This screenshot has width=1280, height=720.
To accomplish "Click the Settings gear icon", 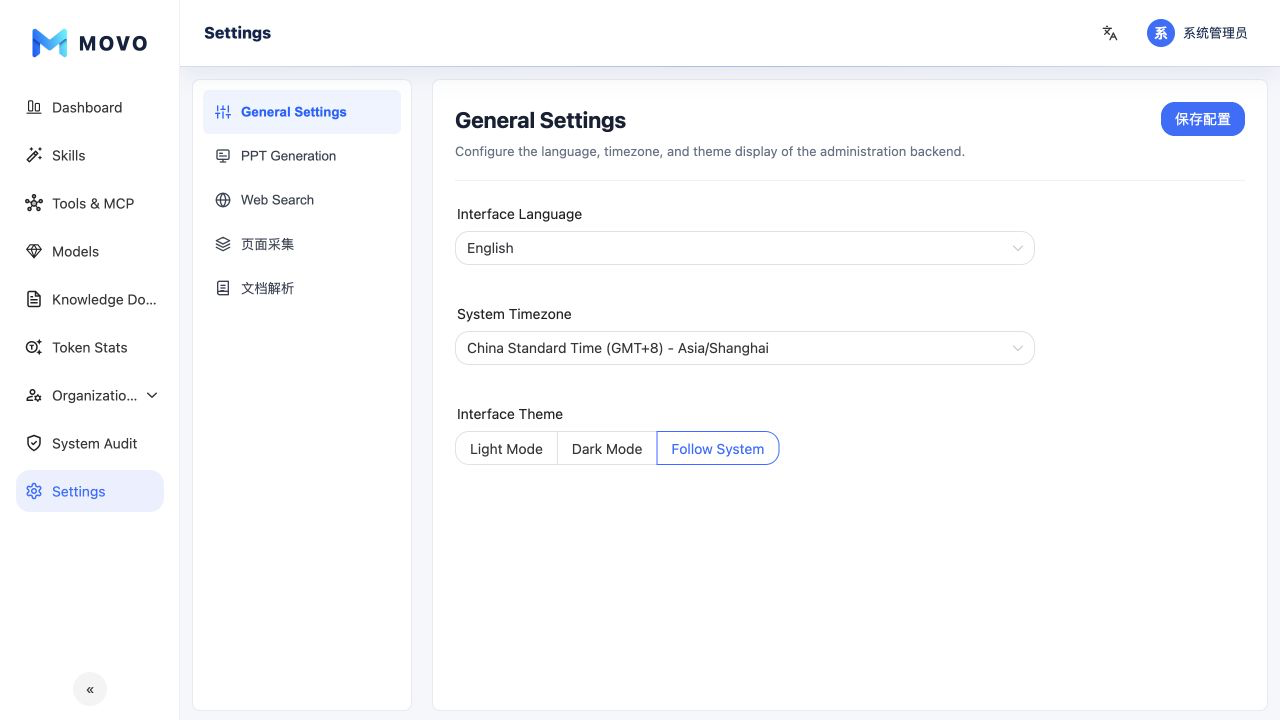I will pos(34,491).
